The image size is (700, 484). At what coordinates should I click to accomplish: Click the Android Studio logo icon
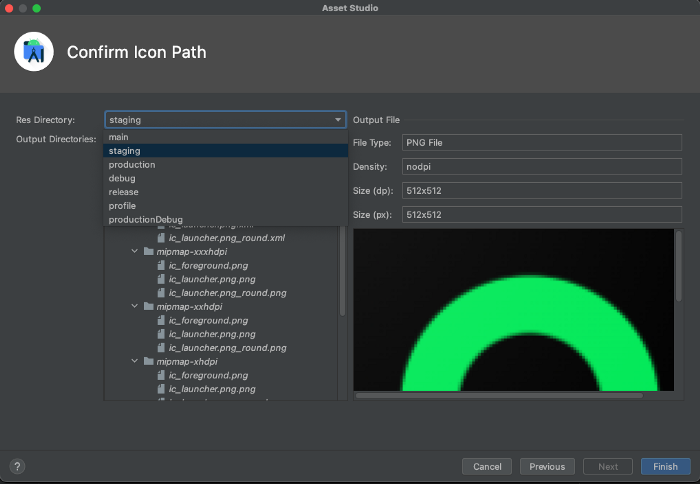pyautogui.click(x=34, y=52)
